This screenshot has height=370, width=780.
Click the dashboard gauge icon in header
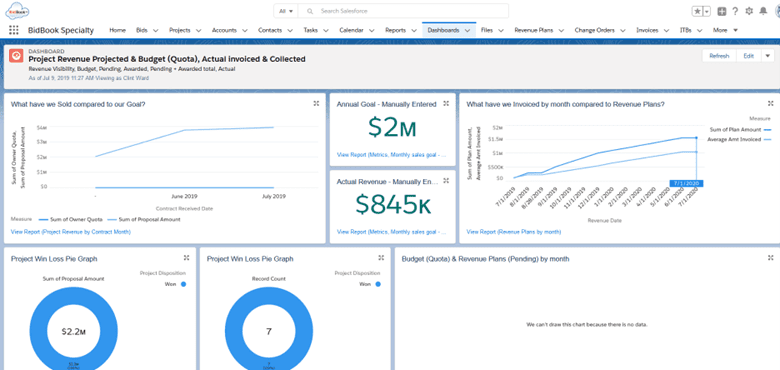click(16, 56)
